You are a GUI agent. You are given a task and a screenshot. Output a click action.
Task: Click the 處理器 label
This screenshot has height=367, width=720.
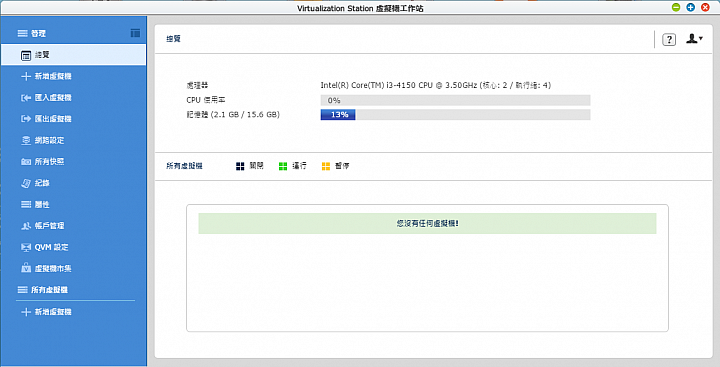(197, 85)
